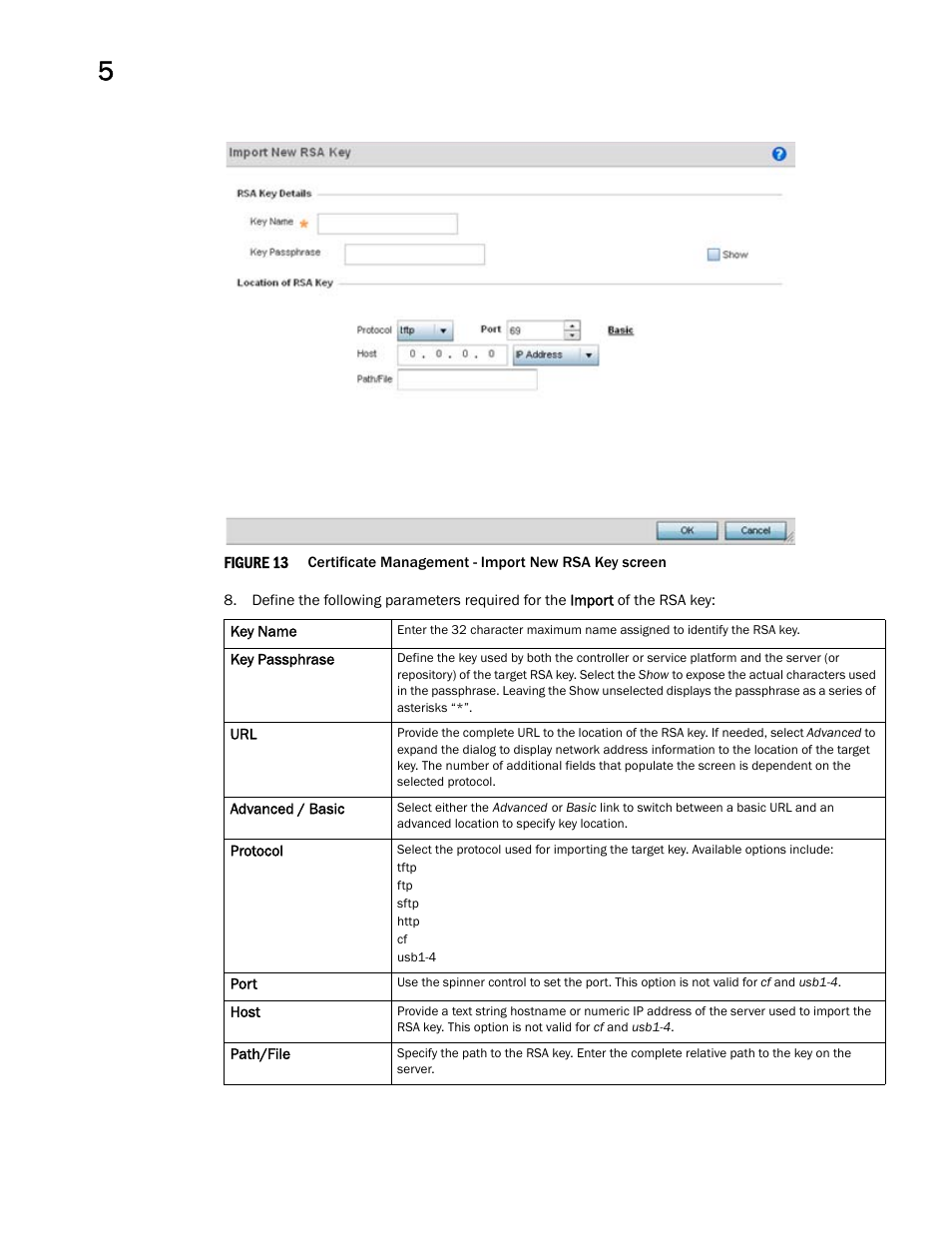This screenshot has width=952, height=1233.
Task: Open the help question mark icon
Action: [x=779, y=154]
